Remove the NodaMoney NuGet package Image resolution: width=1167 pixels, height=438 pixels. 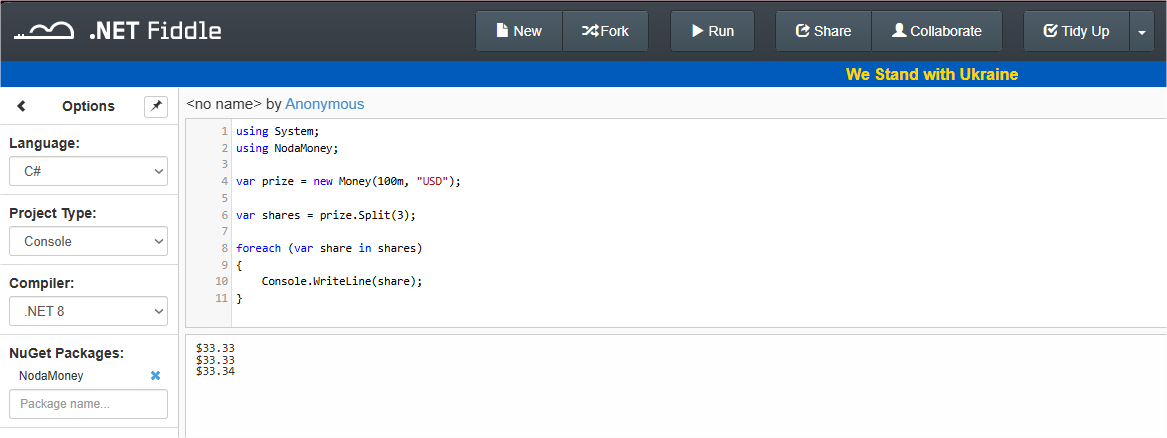tap(156, 376)
